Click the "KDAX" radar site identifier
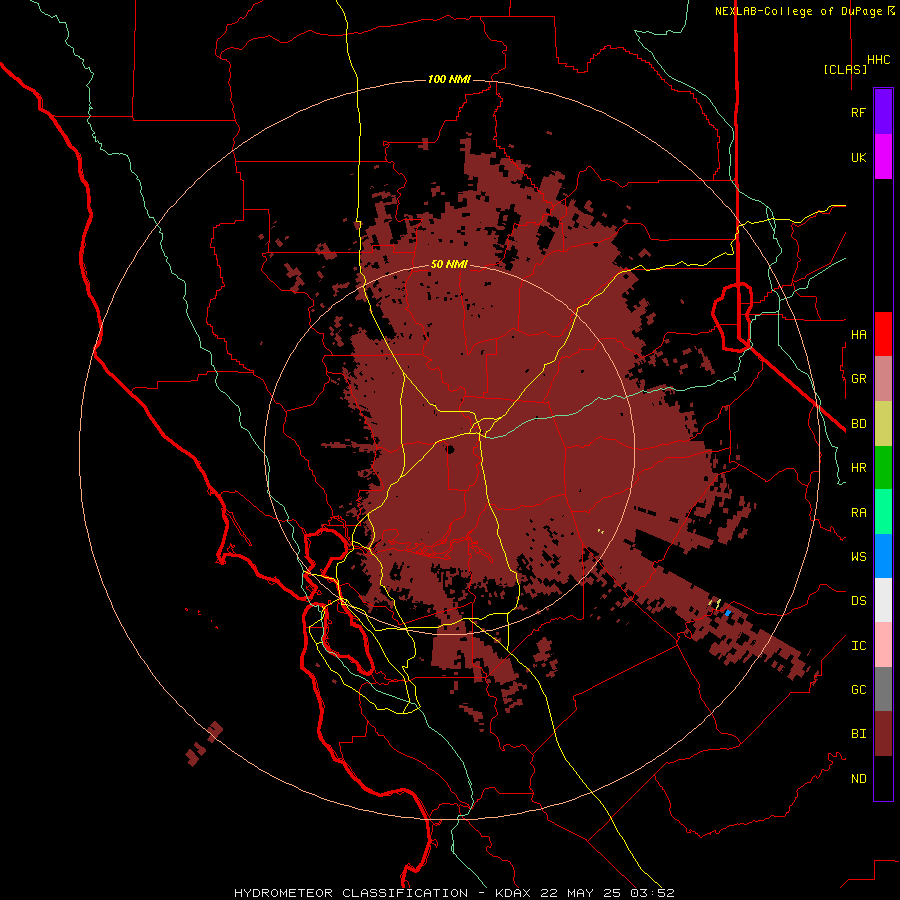 pos(513,893)
